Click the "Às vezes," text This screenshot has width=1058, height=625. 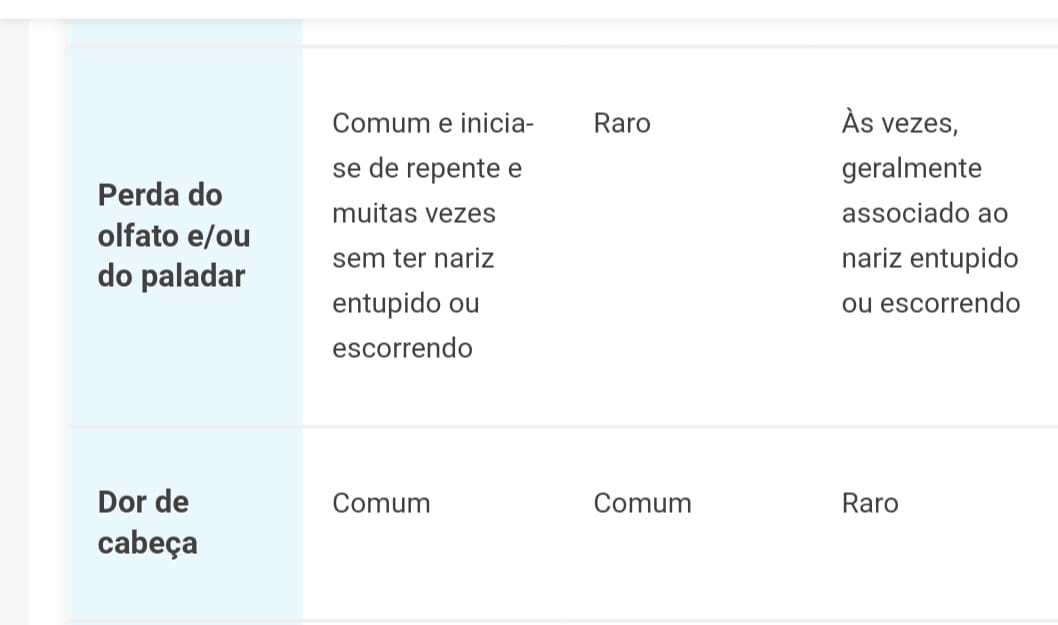(x=900, y=123)
